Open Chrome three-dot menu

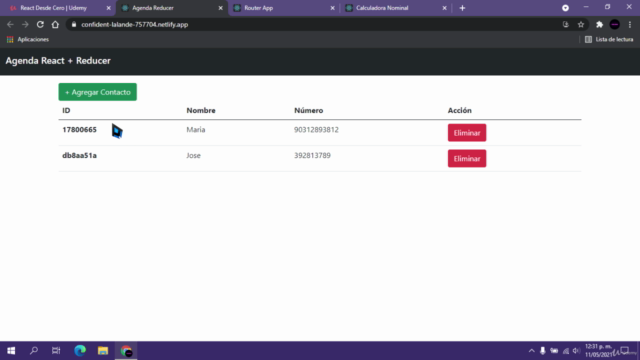pyautogui.click(x=630, y=24)
